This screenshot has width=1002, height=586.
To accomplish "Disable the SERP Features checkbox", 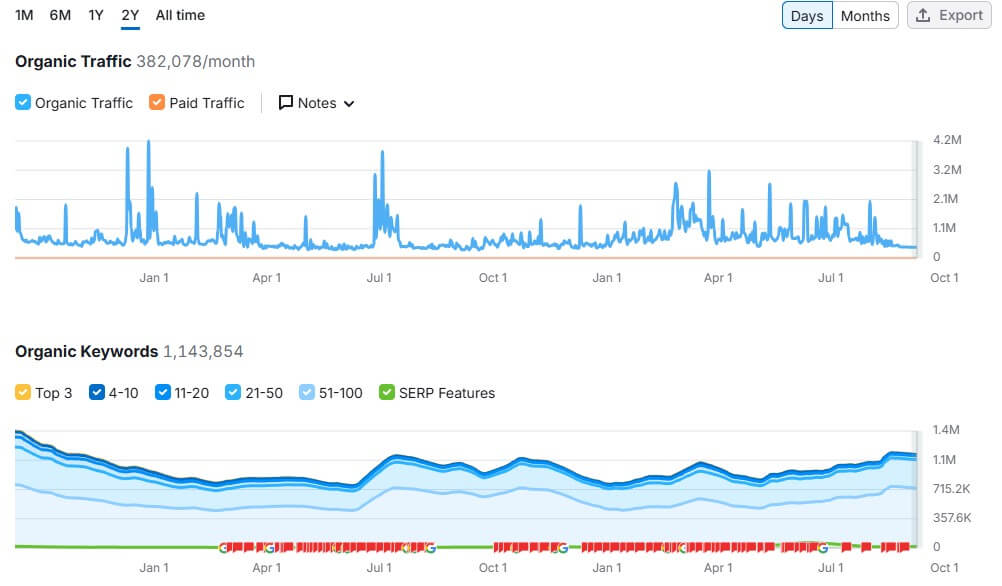I will 386,393.
